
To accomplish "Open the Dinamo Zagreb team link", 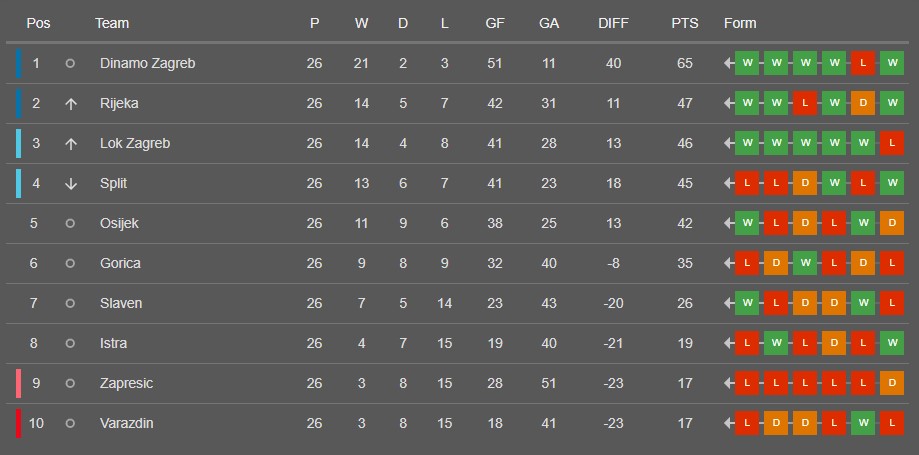I will [147, 64].
